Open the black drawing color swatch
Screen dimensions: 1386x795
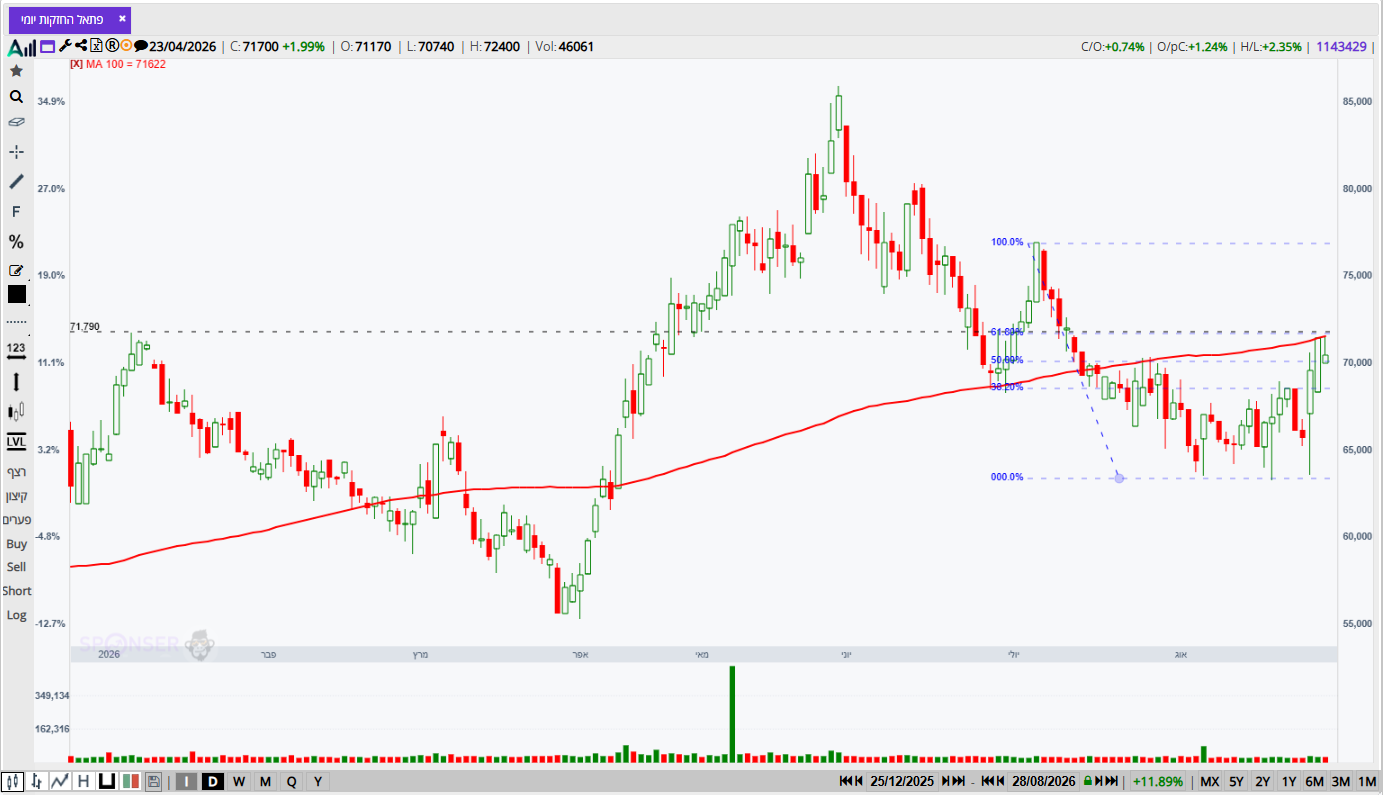(x=16, y=294)
